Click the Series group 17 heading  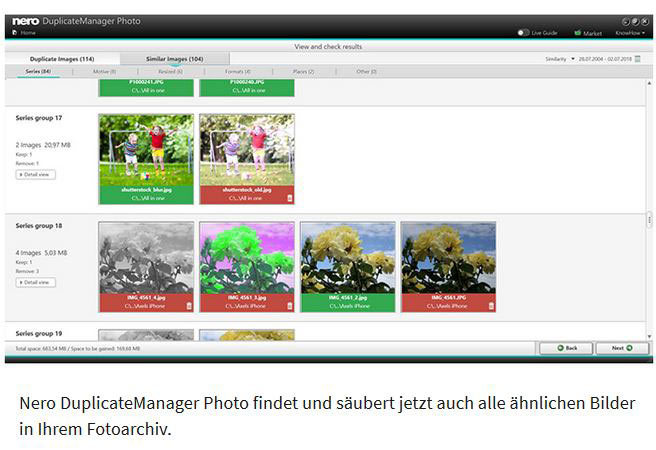pyautogui.click(x=38, y=118)
